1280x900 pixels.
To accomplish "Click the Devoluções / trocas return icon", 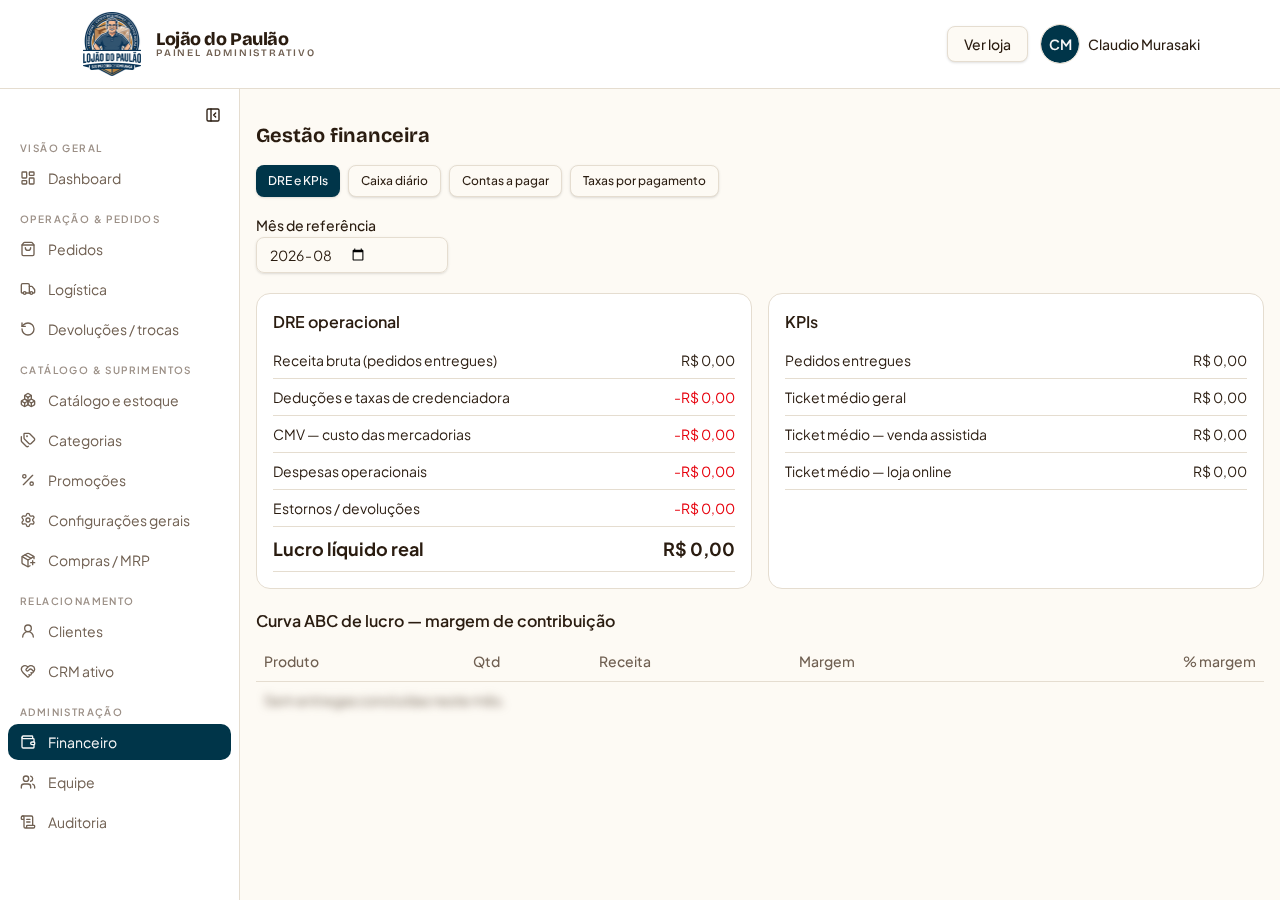I will [x=28, y=329].
